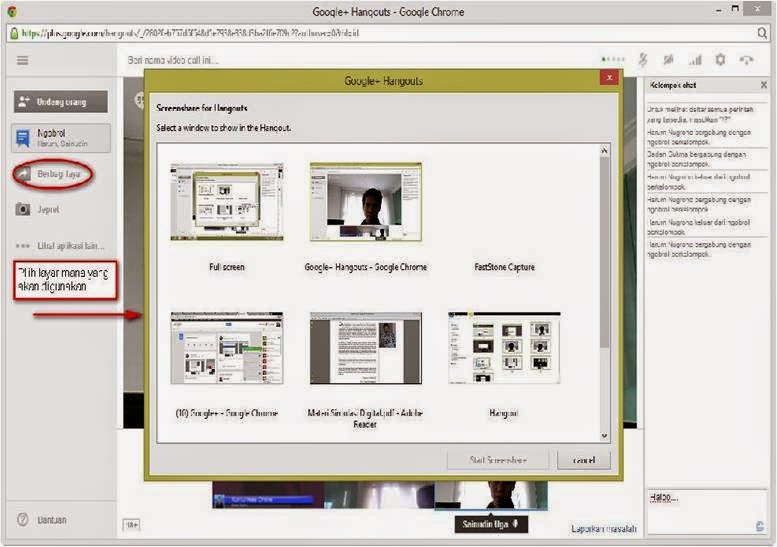Select the Hangout window thumbnail
Screen dimensions: 777x547
click(504, 348)
